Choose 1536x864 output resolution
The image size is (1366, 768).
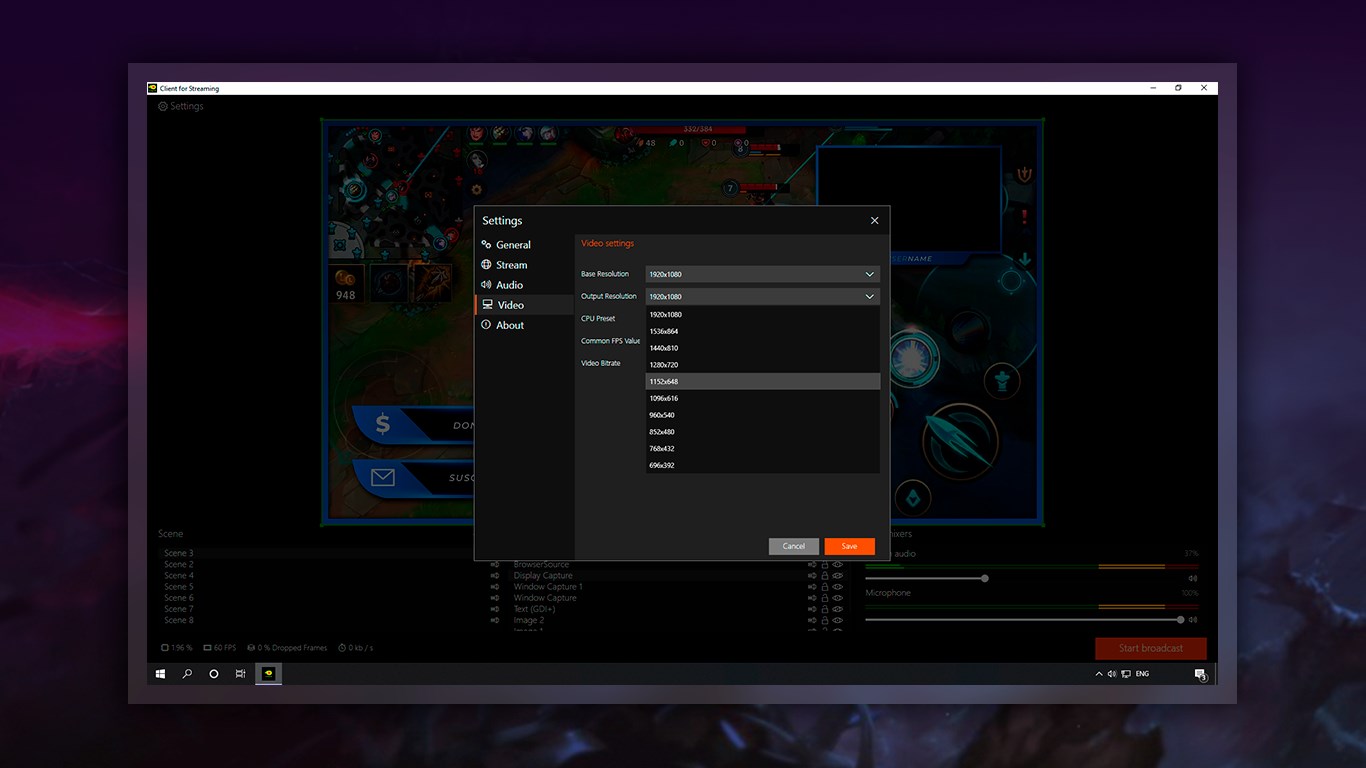[x=763, y=331]
